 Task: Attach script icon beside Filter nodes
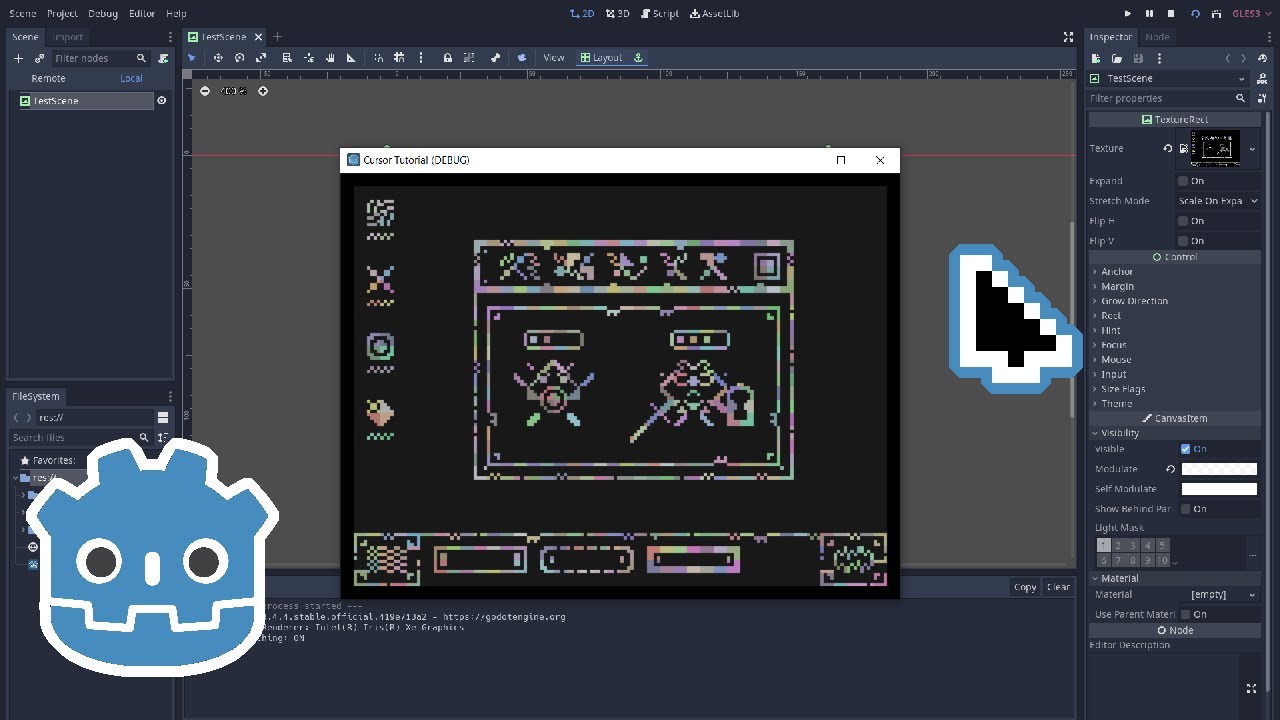pyautogui.click(x=162, y=59)
